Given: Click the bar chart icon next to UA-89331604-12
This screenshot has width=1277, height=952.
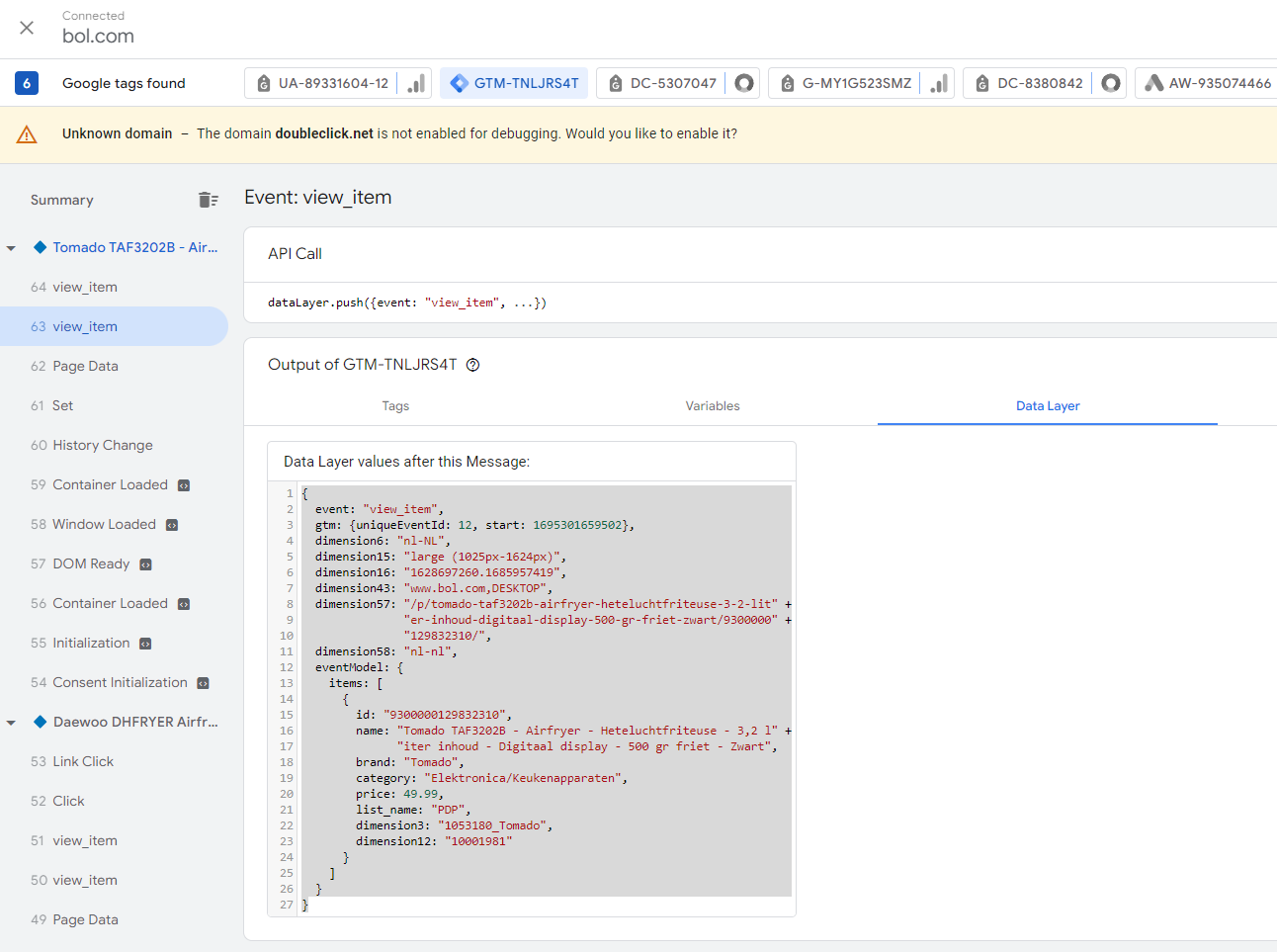Looking at the screenshot, I should pyautogui.click(x=416, y=83).
